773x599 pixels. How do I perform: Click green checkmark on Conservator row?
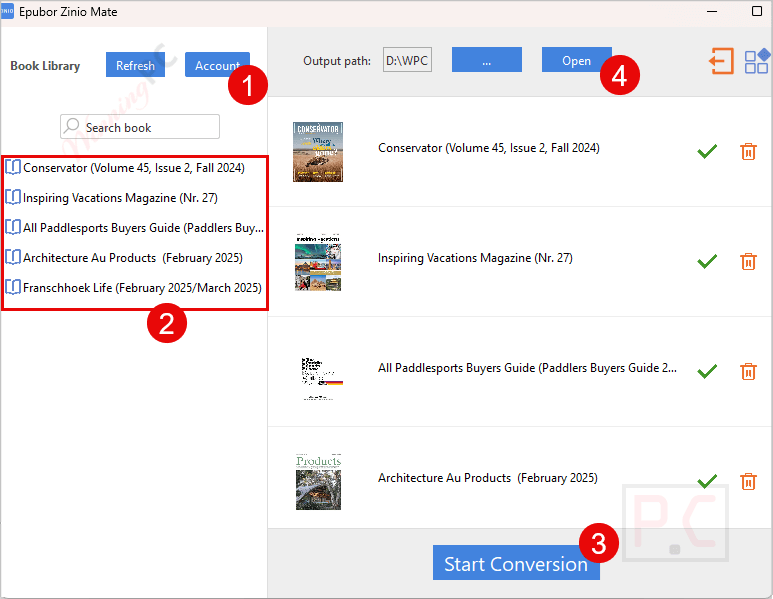coord(707,151)
